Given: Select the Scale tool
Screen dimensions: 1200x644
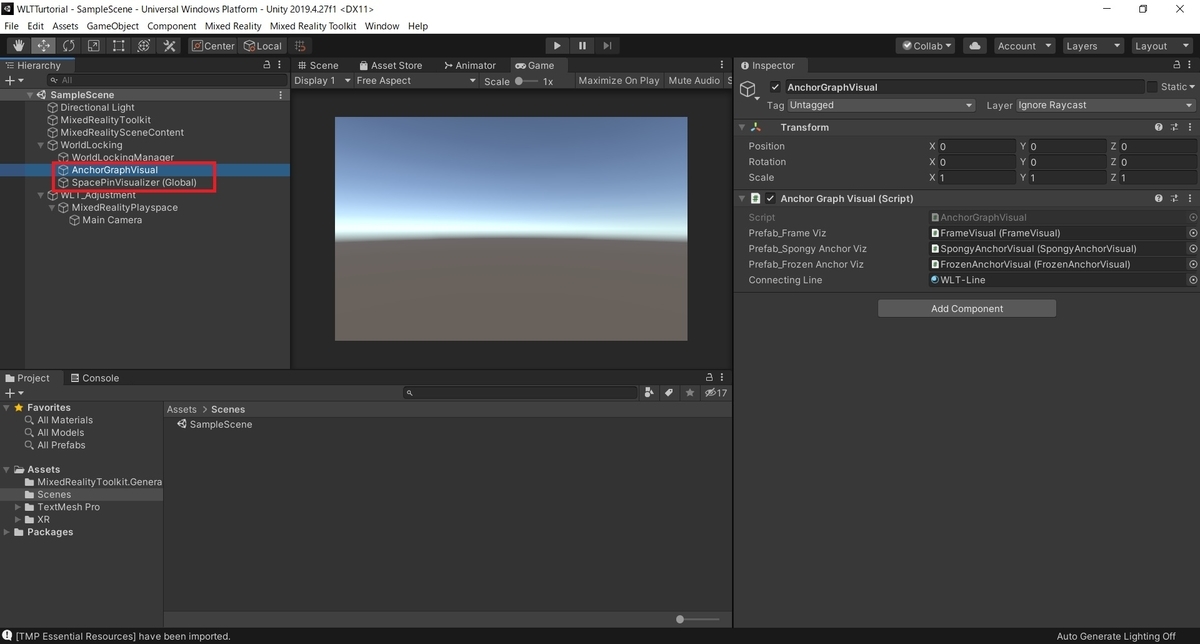Looking at the screenshot, I should [94, 46].
